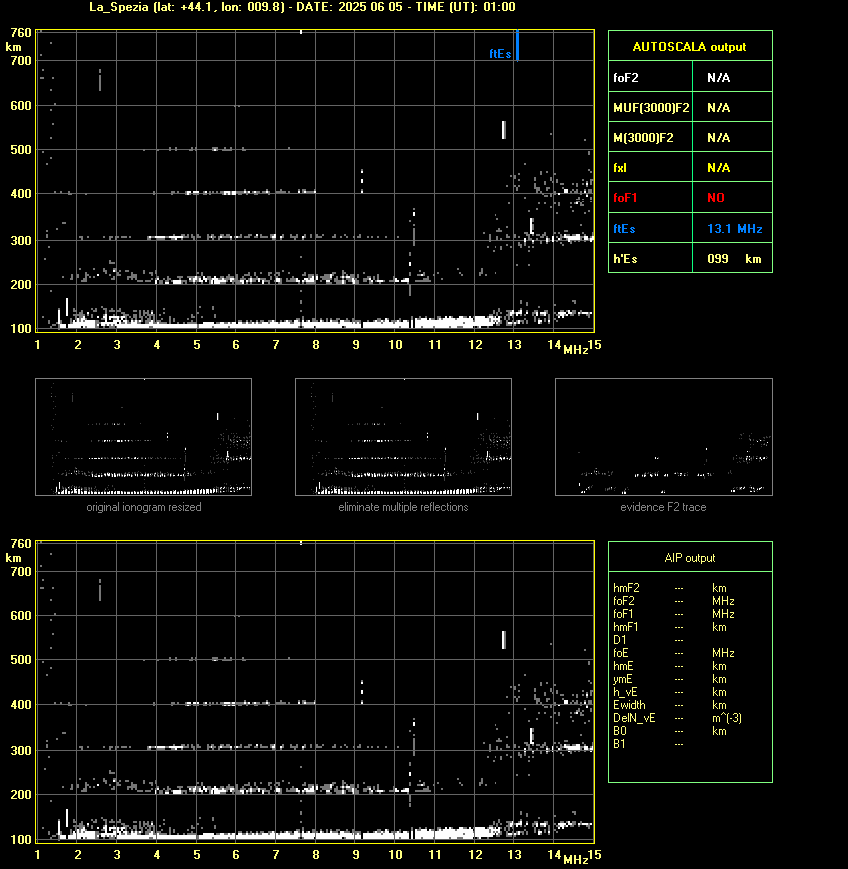Click the 'original ionogram resized' thumbnail
This screenshot has width=848, height=869.
tap(144, 437)
